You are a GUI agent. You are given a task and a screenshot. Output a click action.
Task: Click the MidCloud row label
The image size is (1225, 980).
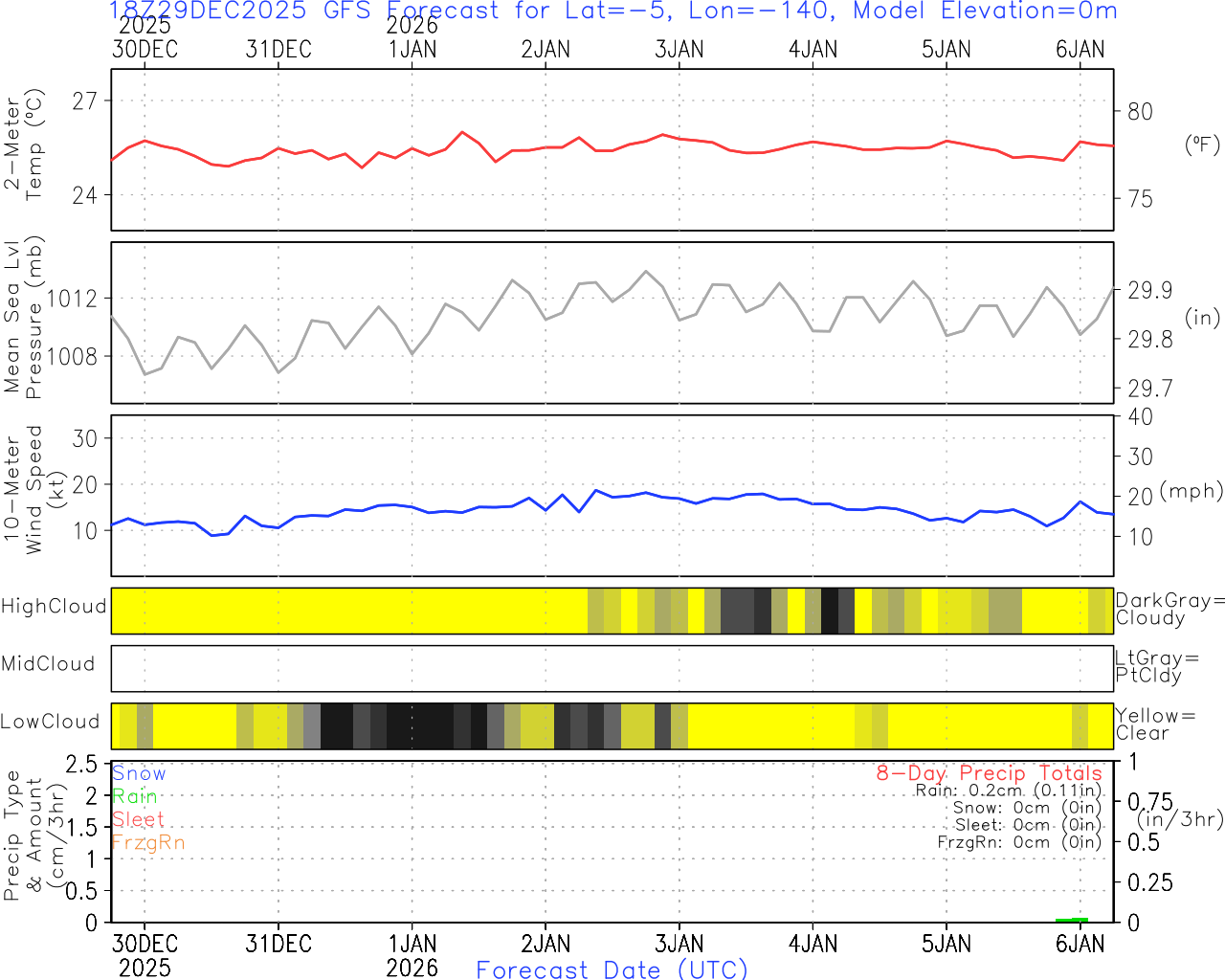pyautogui.click(x=48, y=664)
